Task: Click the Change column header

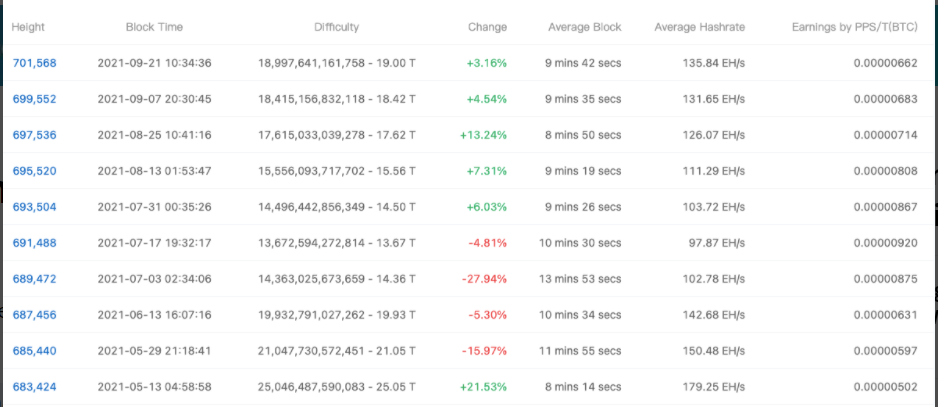Action: [x=487, y=27]
